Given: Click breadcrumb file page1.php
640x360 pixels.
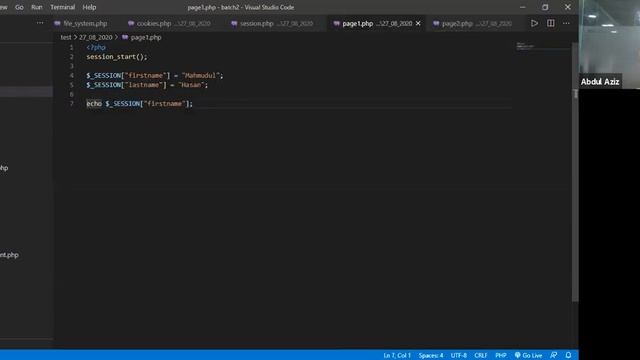Looking at the screenshot, I should [x=142, y=38].
